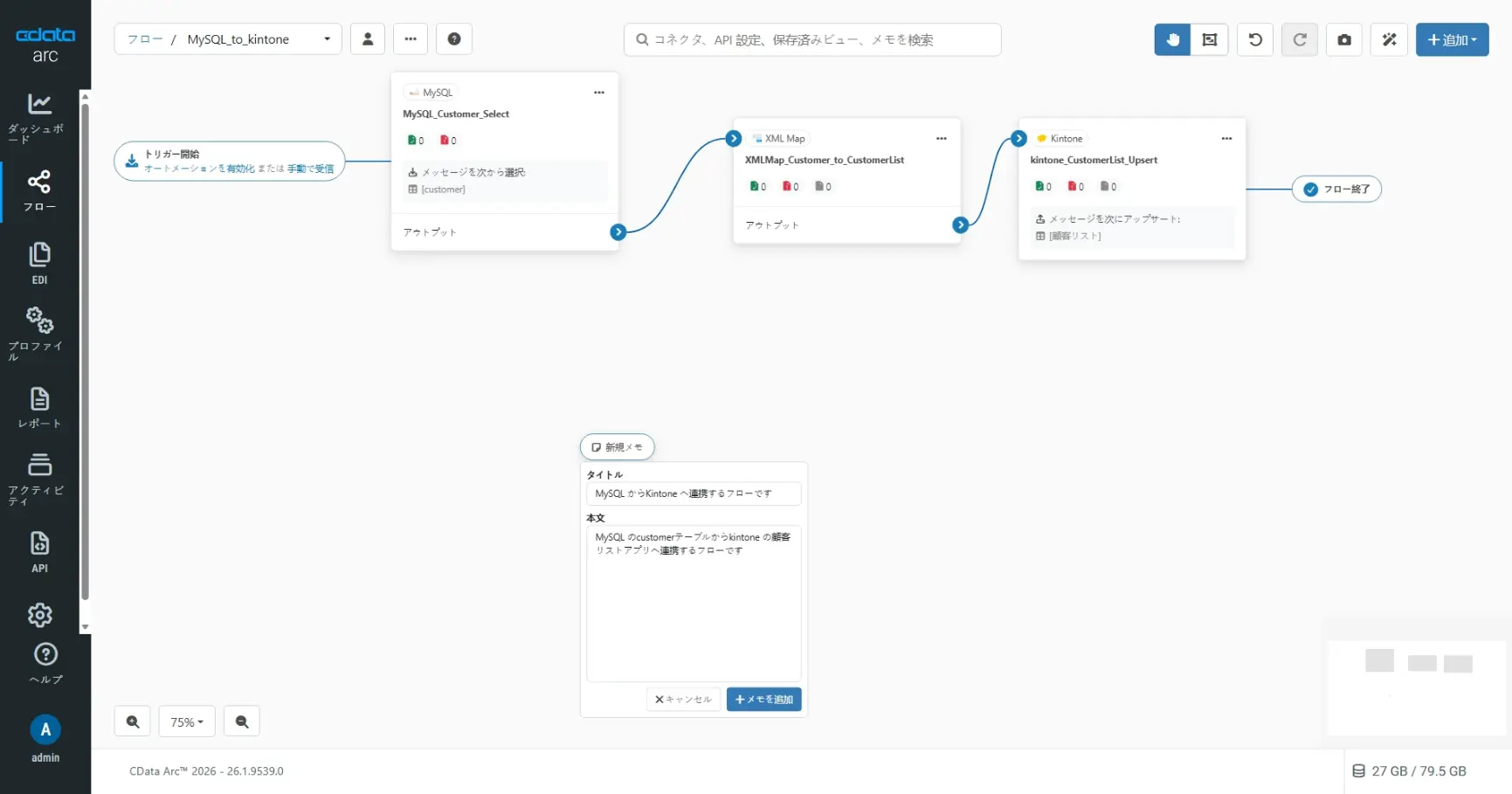Open the API sidebar section
1512x794 pixels.
pyautogui.click(x=39, y=552)
